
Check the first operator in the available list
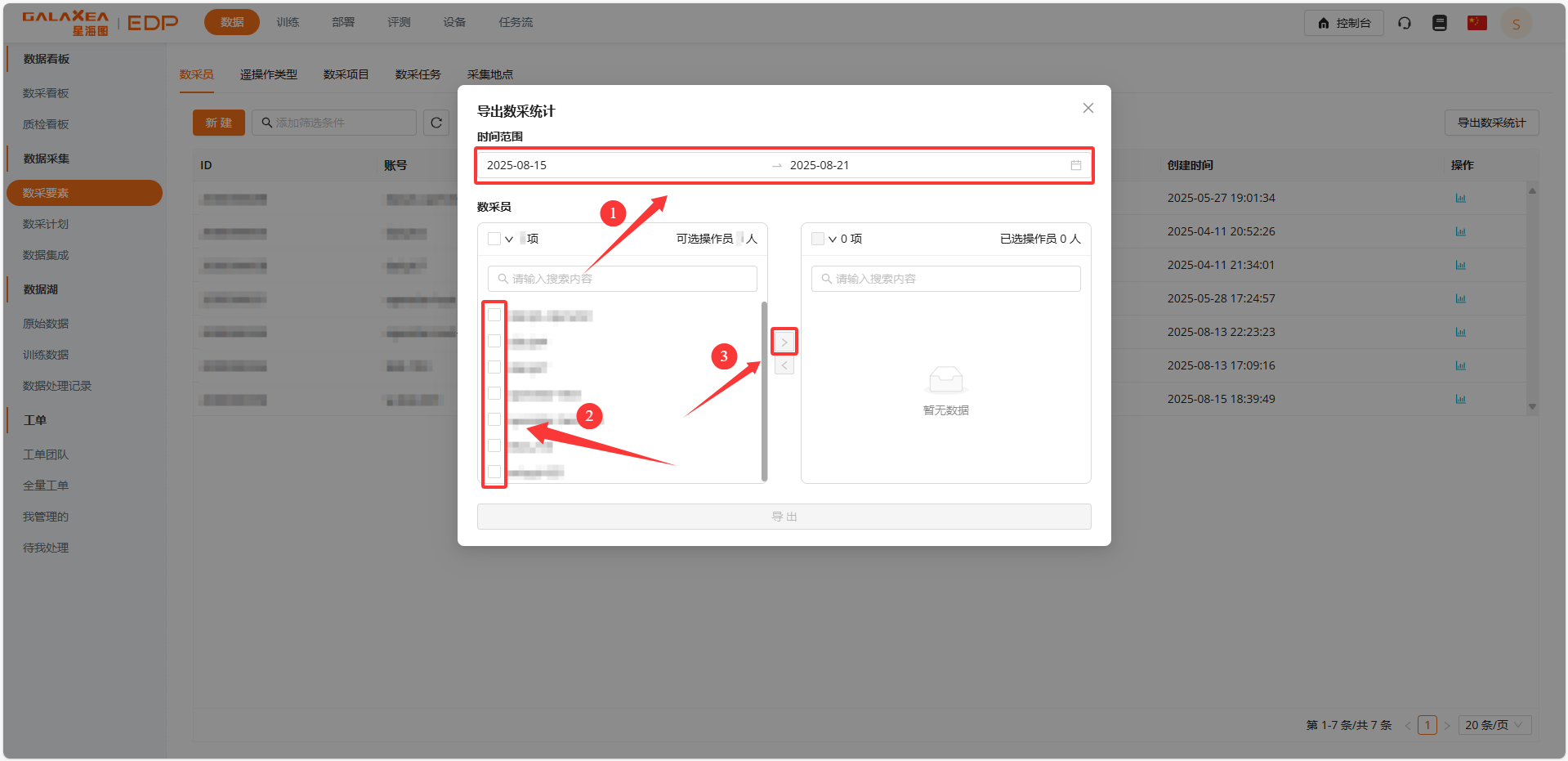coord(494,315)
